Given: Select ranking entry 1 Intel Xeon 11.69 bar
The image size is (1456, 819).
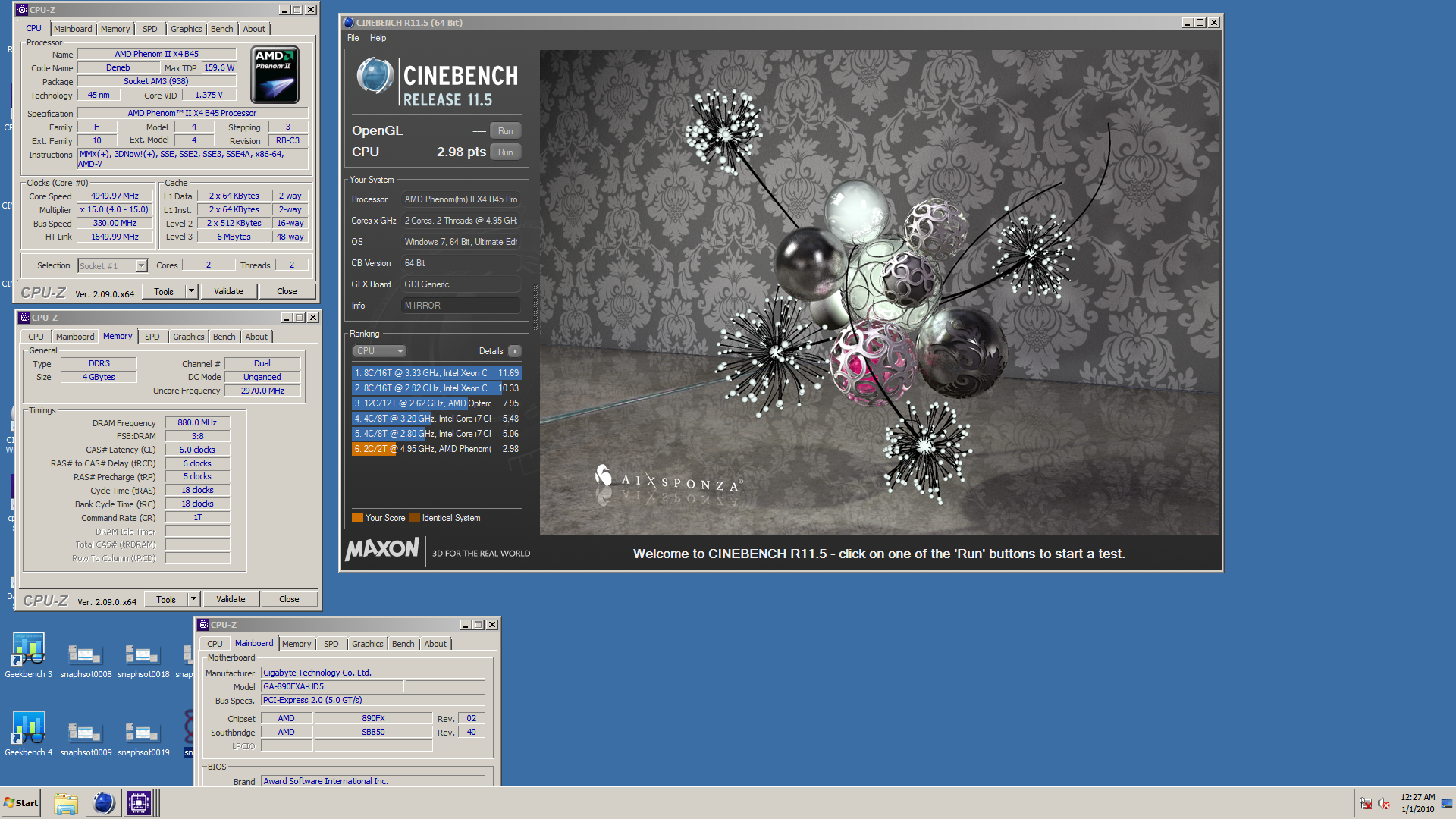Looking at the screenshot, I should point(437,373).
